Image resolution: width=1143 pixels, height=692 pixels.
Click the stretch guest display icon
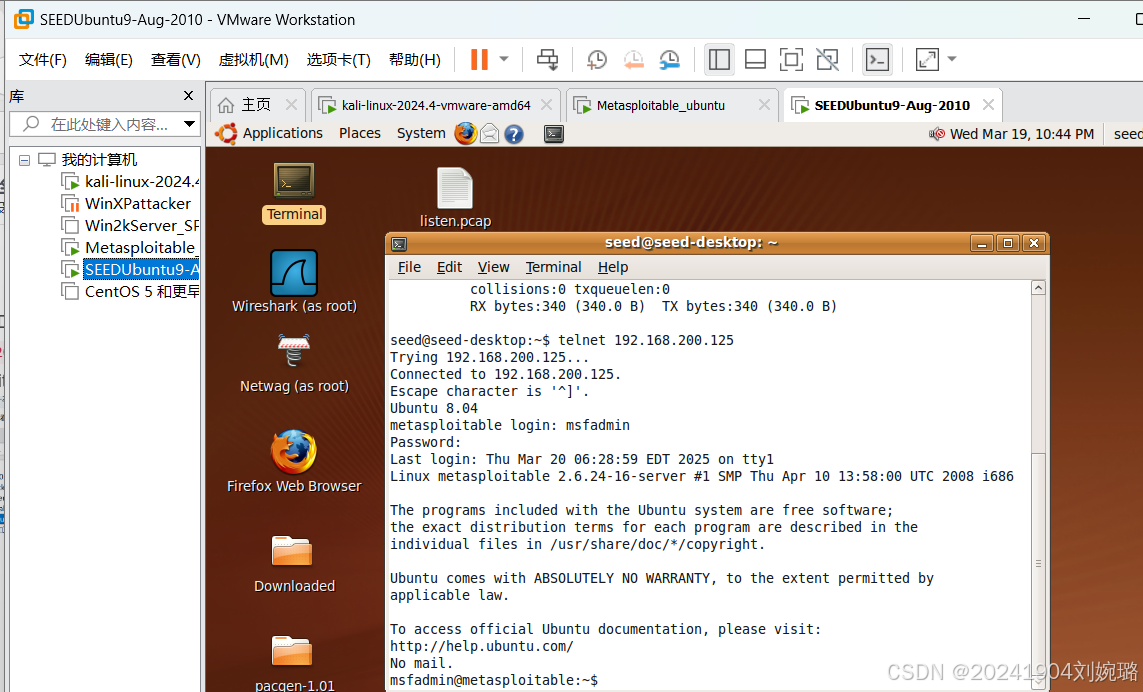(927, 59)
